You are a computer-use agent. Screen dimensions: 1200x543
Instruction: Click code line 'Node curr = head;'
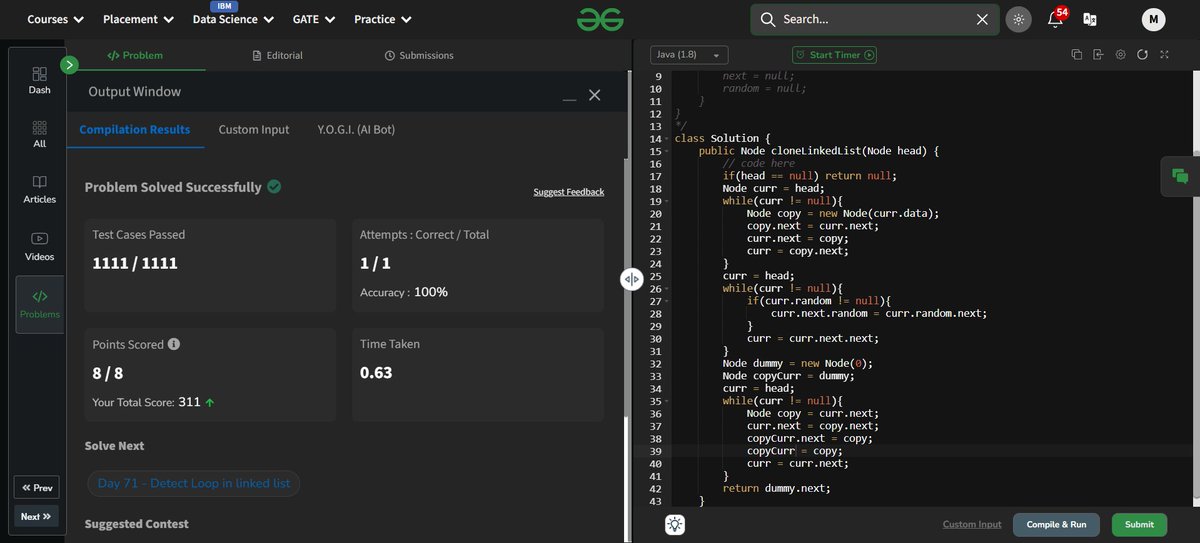[x=774, y=188]
